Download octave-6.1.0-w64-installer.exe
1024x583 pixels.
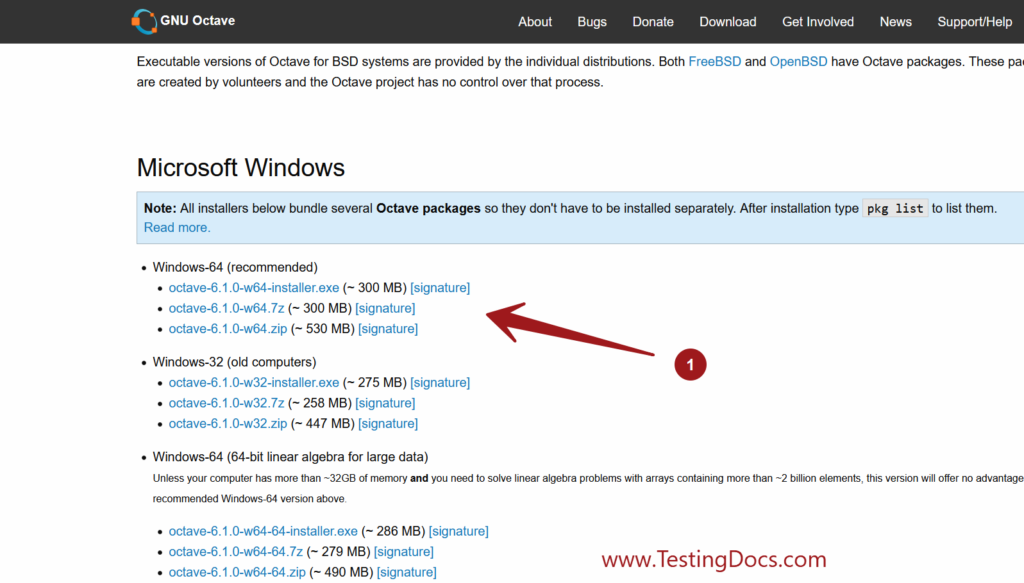(254, 288)
